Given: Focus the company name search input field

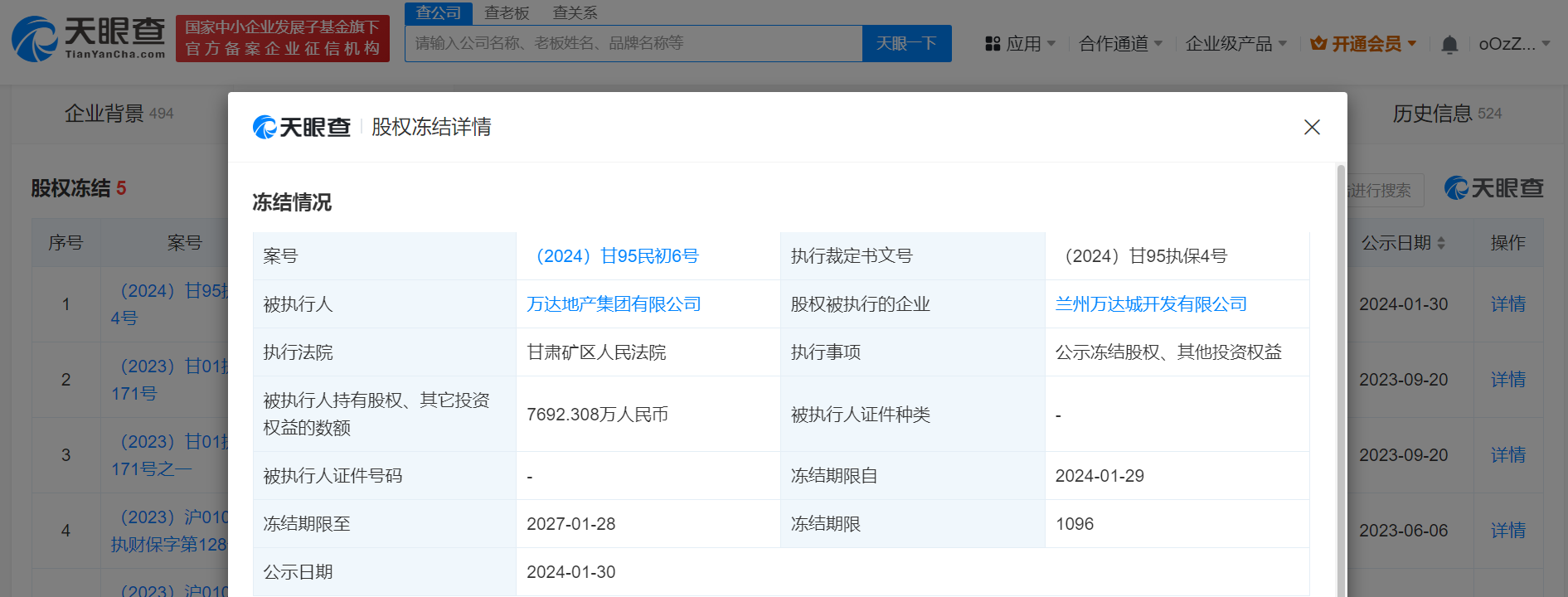Looking at the screenshot, I should [634, 43].
